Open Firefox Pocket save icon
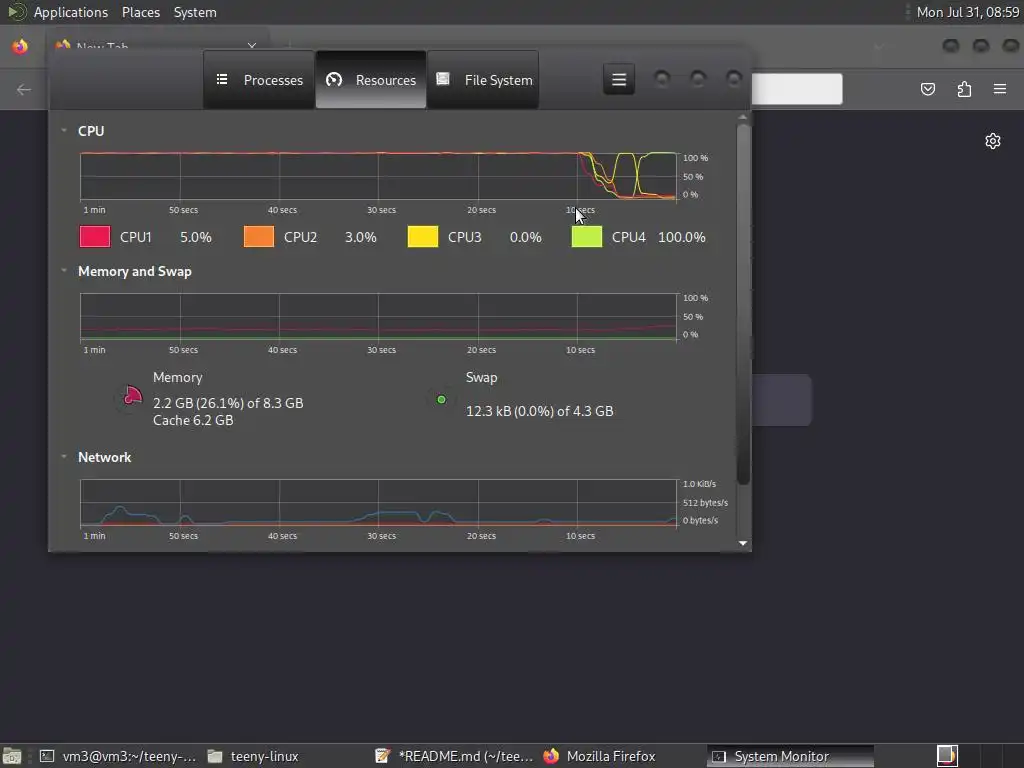Viewport: 1024px width, 768px height. [927, 89]
